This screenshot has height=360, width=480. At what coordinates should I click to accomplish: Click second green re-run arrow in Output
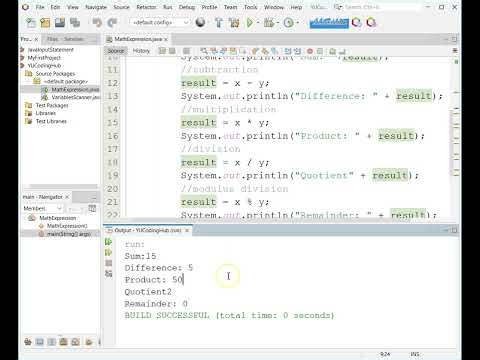click(x=108, y=252)
